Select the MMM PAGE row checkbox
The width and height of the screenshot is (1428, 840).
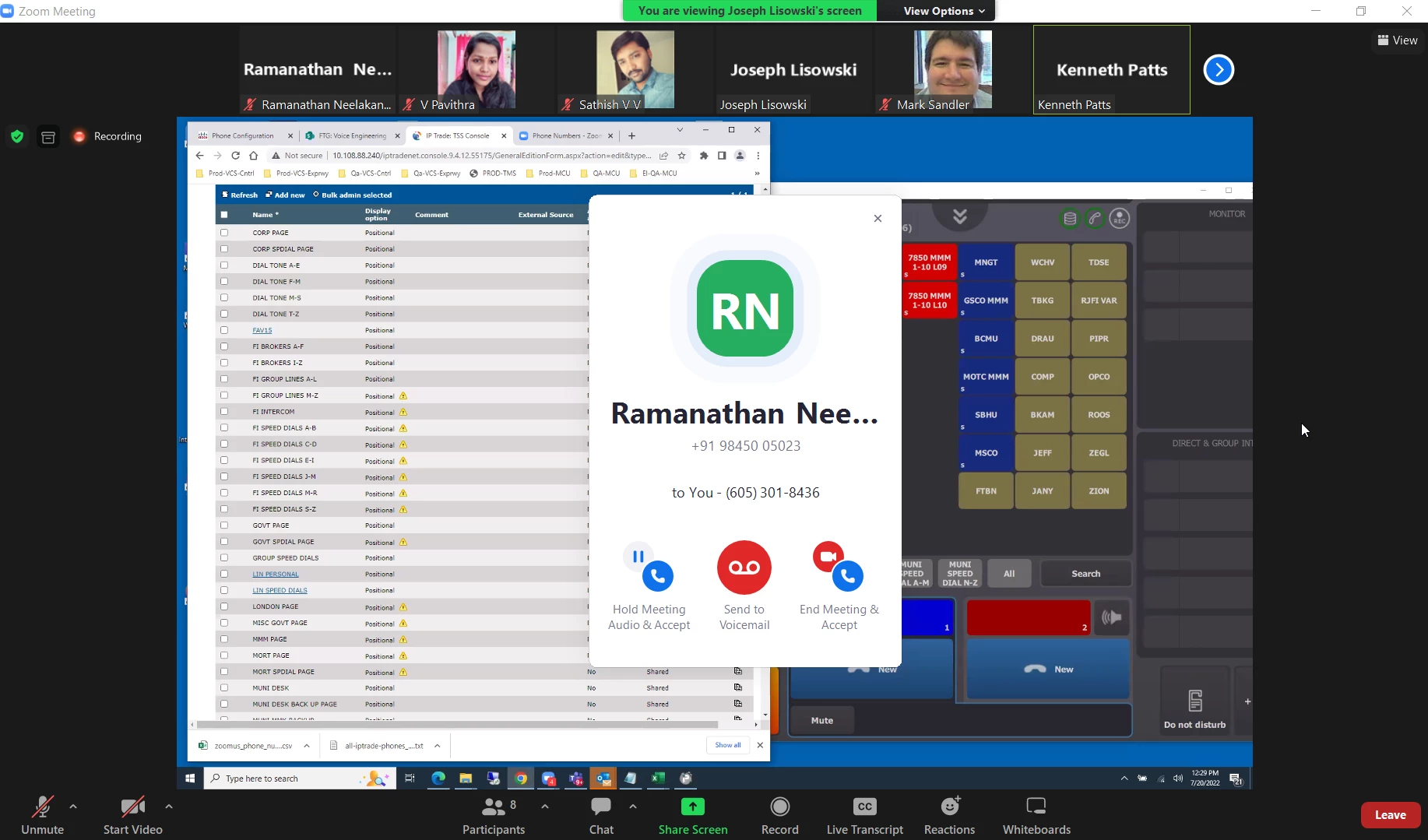(x=224, y=639)
